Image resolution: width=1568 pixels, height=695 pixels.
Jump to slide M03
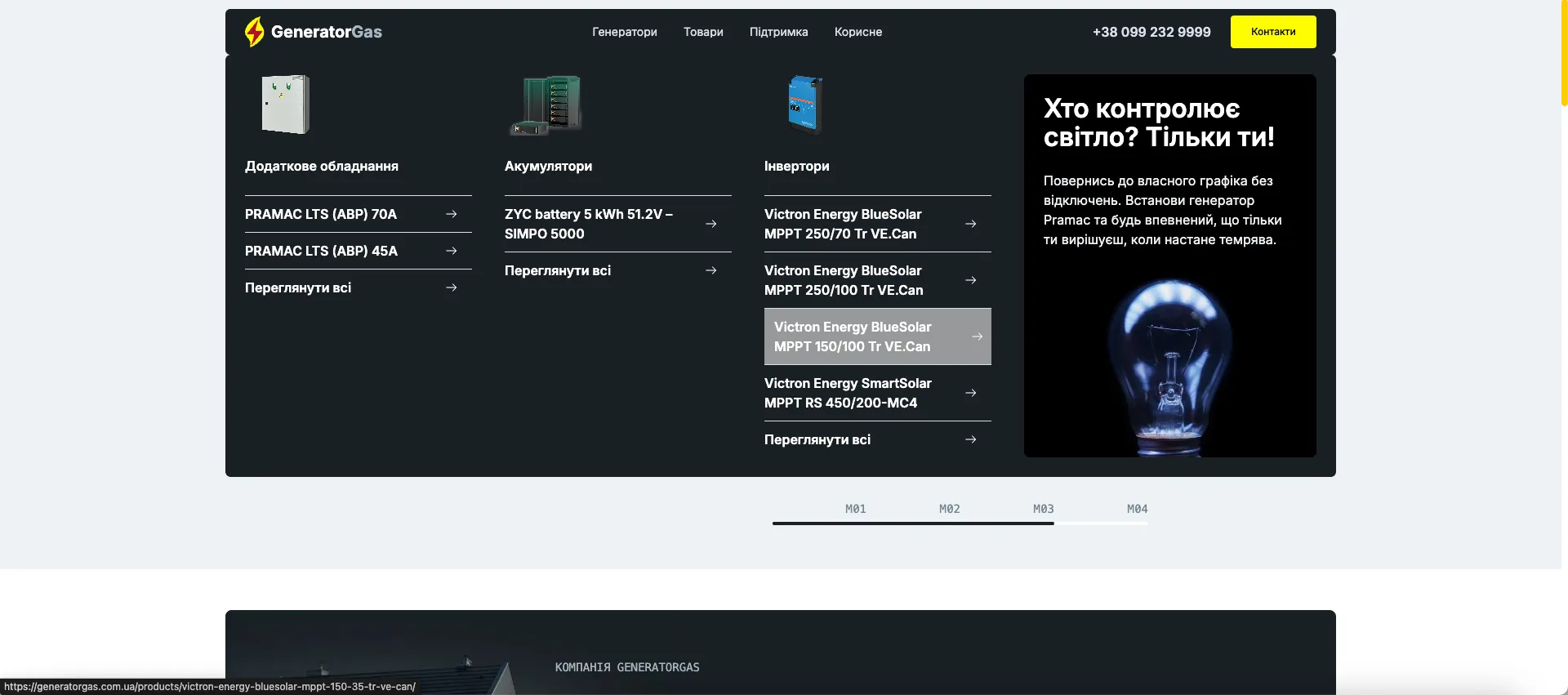point(1043,509)
